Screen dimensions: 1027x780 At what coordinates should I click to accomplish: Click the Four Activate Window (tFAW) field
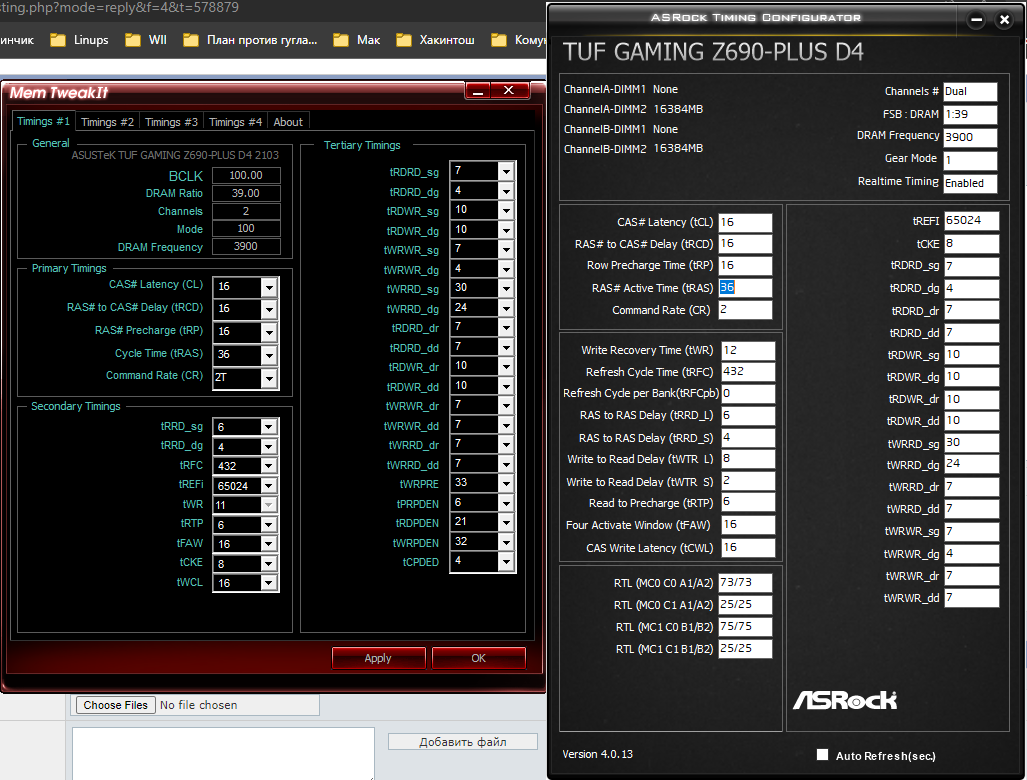748,525
